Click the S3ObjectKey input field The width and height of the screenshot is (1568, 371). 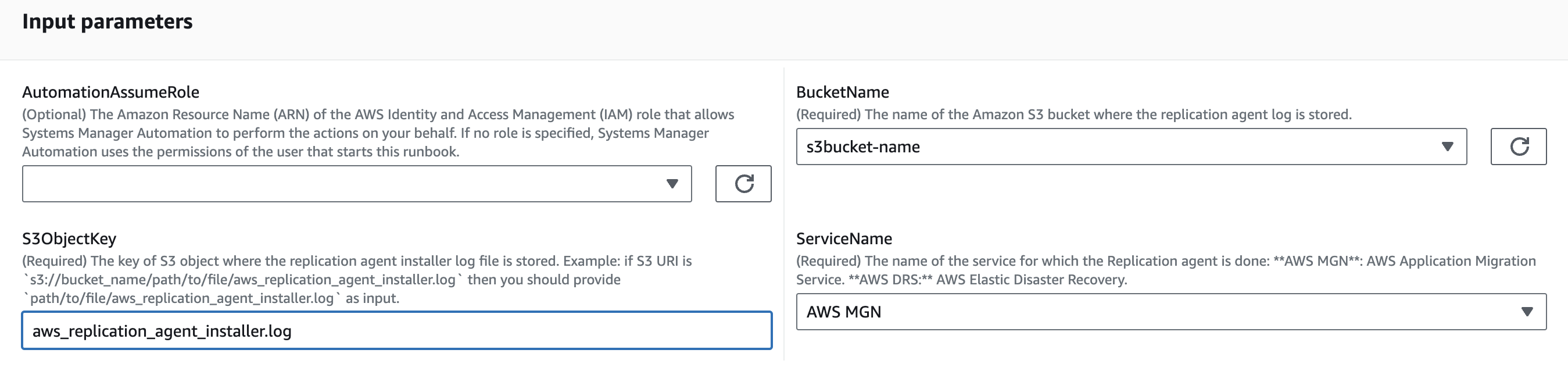(x=397, y=331)
